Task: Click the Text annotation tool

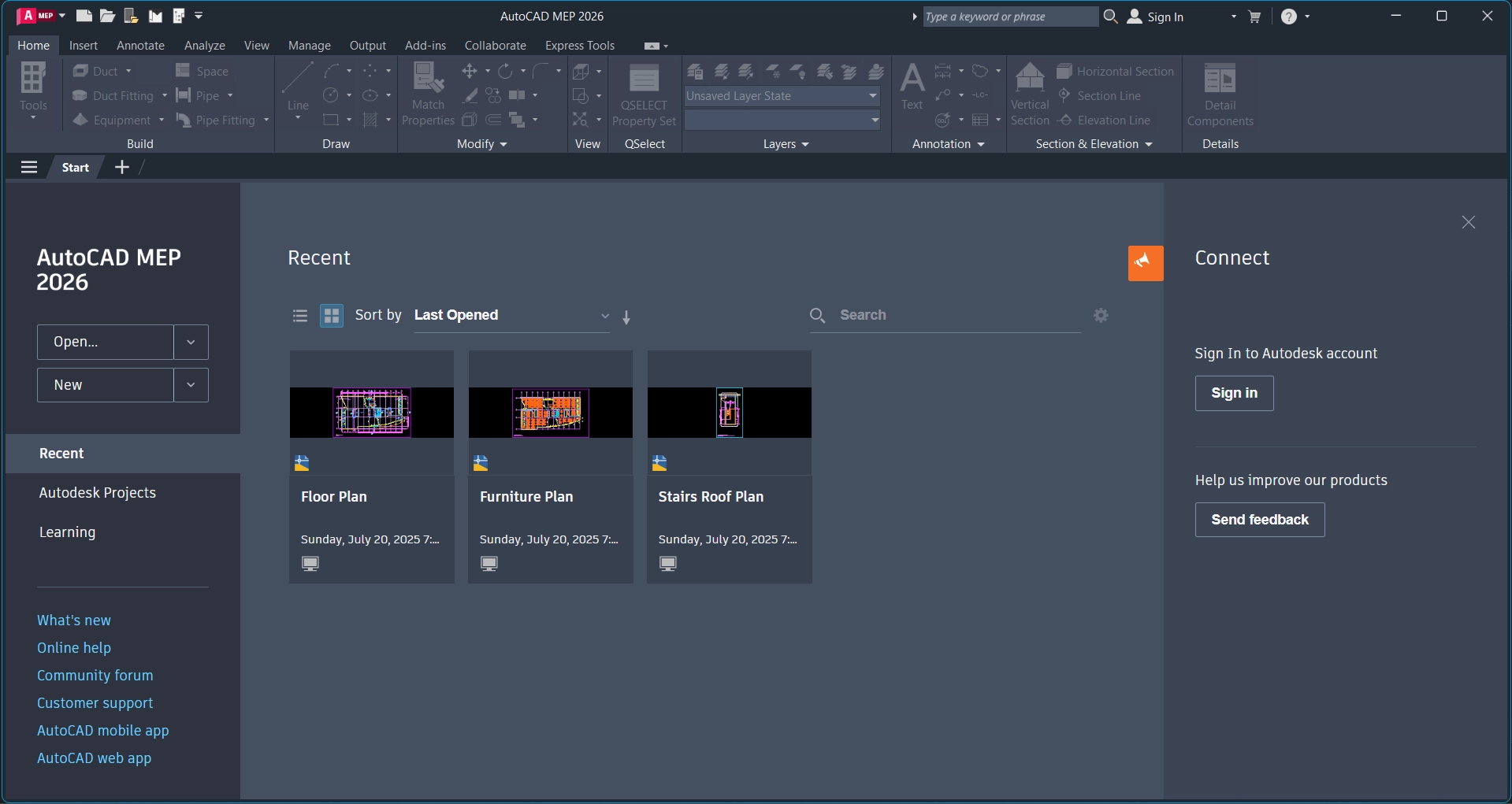Action: pos(912,87)
